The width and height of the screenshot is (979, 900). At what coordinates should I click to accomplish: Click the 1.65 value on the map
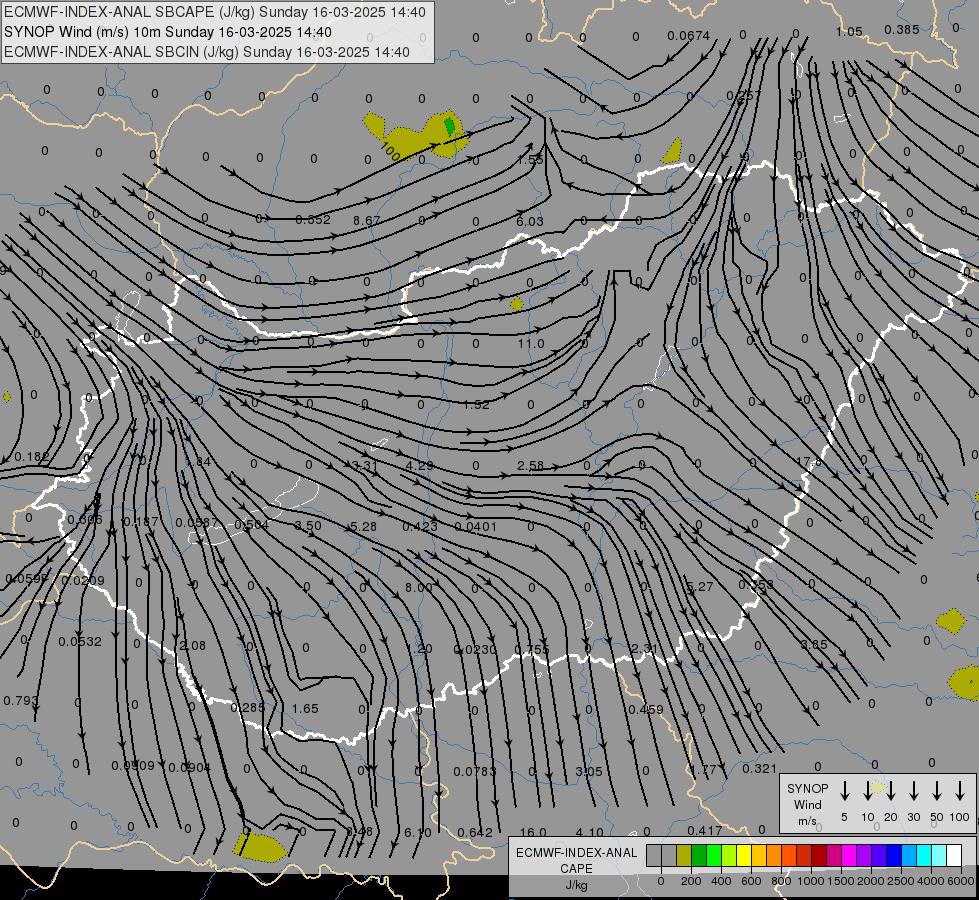tap(305, 708)
